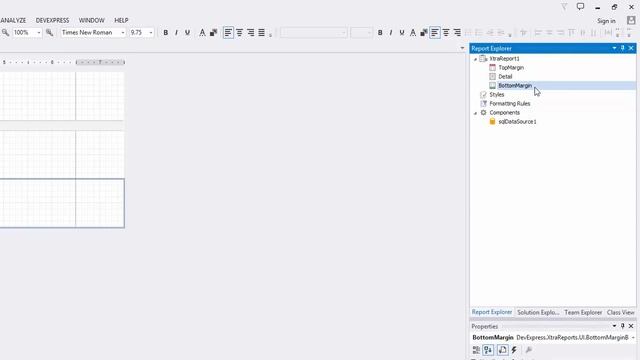This screenshot has height=360, width=640.
Task: Select align right in the first formatting toolbar
Action: click(250, 33)
